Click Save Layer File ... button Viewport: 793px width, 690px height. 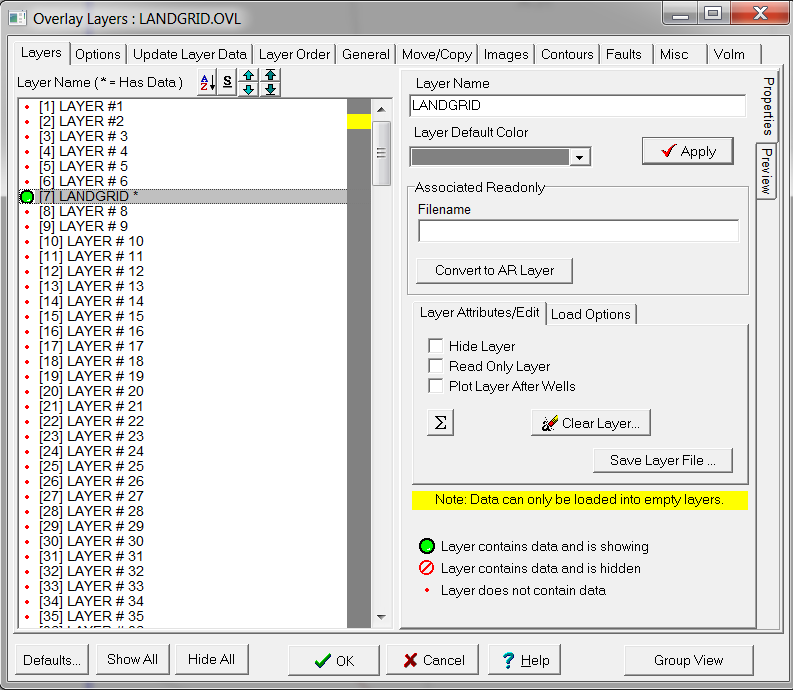tap(663, 460)
